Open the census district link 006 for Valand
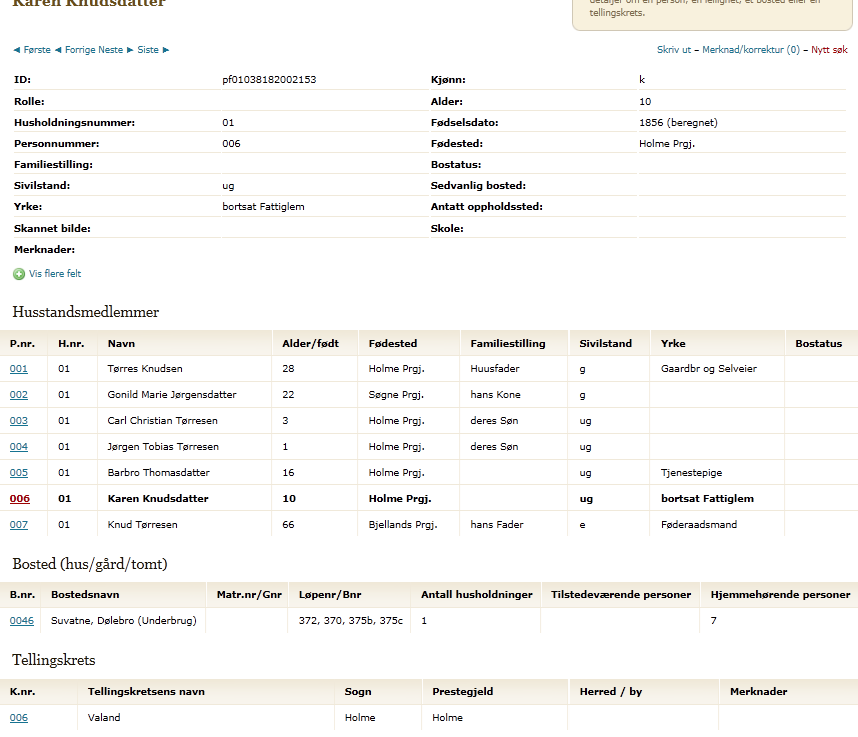This screenshot has width=858, height=737. click(19, 717)
